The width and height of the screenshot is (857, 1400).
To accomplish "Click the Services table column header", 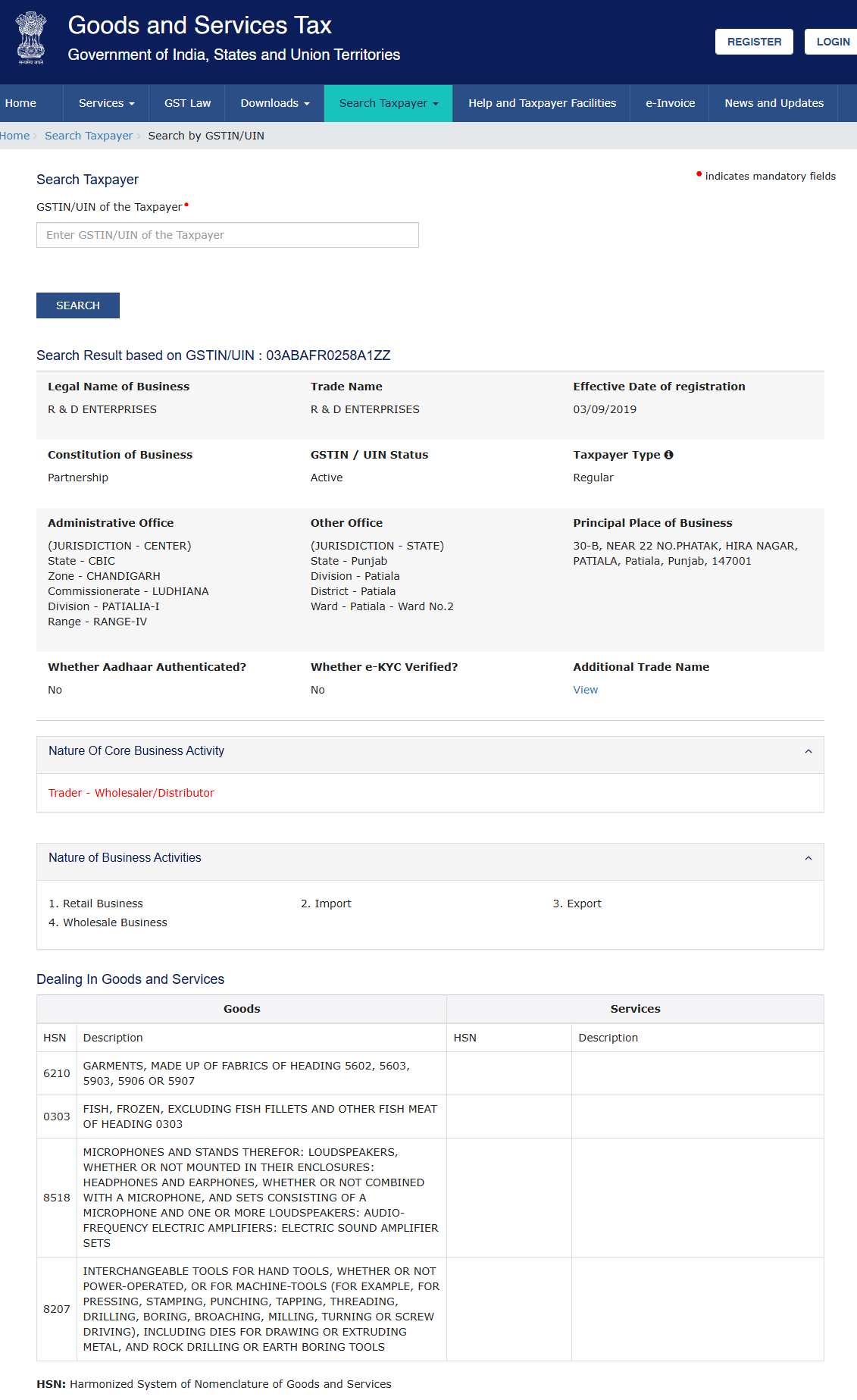I will click(x=635, y=1009).
